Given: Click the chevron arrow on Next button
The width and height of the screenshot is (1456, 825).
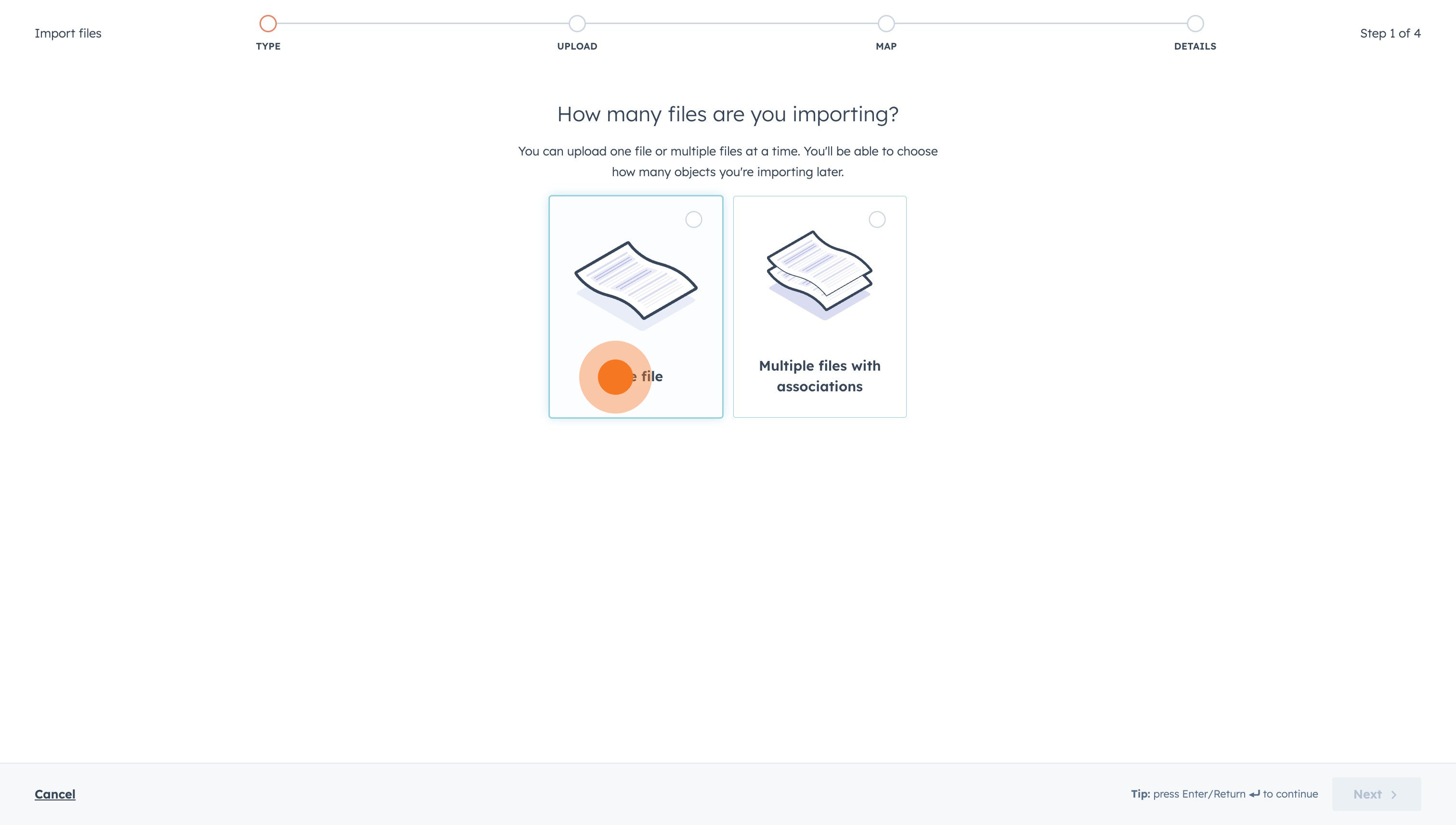Looking at the screenshot, I should tap(1394, 794).
